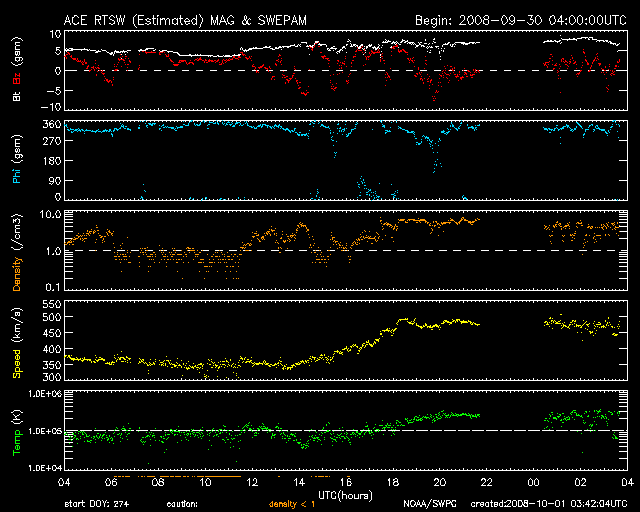Click the 'NOAA/SWPC' credit text
Image resolution: width=640 pixels, height=512 pixels.
click(430, 504)
